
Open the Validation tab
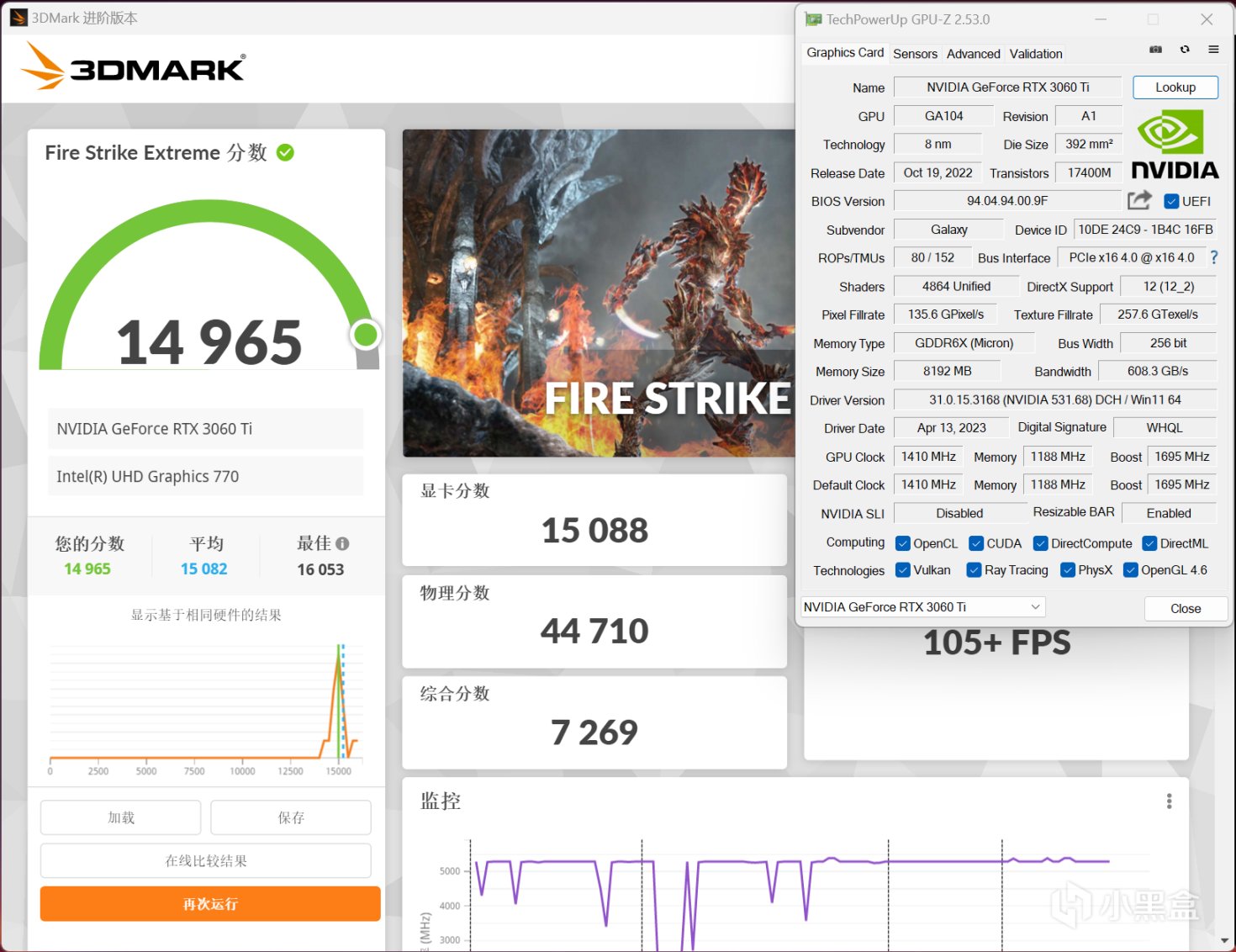coord(1036,54)
